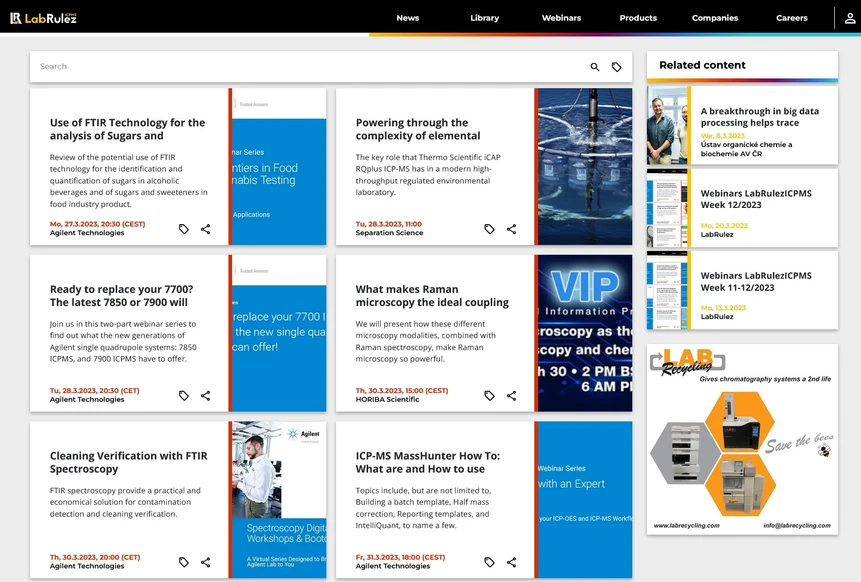Click 'Fr, 31.3.2023, 18:00 (CEST)' date
The width and height of the screenshot is (861, 582).
[400, 557]
